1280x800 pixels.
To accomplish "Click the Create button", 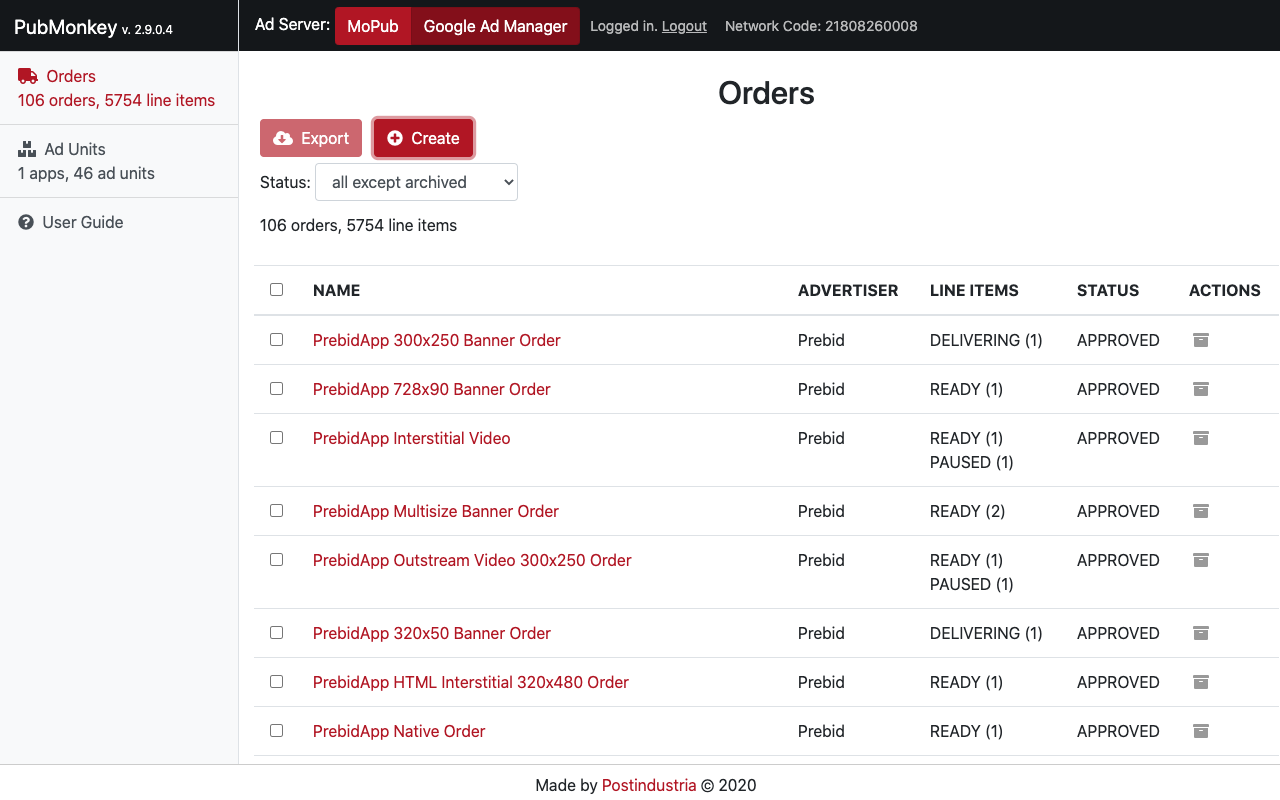I will pyautogui.click(x=423, y=138).
